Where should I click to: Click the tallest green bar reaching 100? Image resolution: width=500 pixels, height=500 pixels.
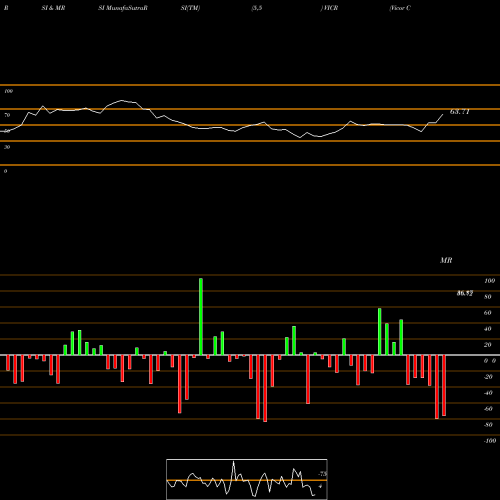201,316
